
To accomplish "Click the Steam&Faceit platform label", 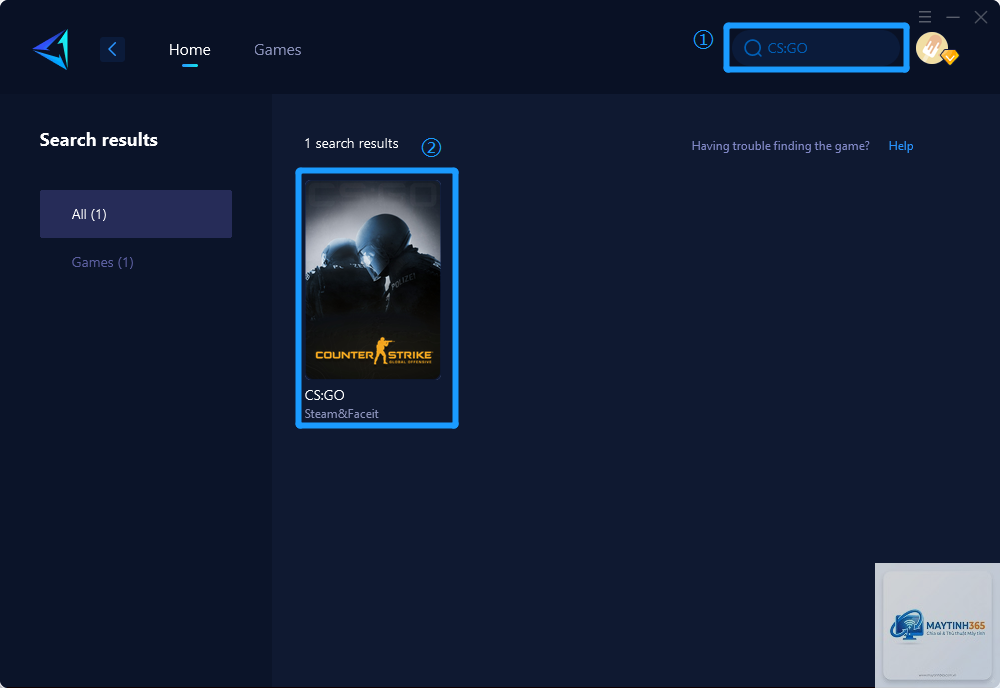I will 341,414.
